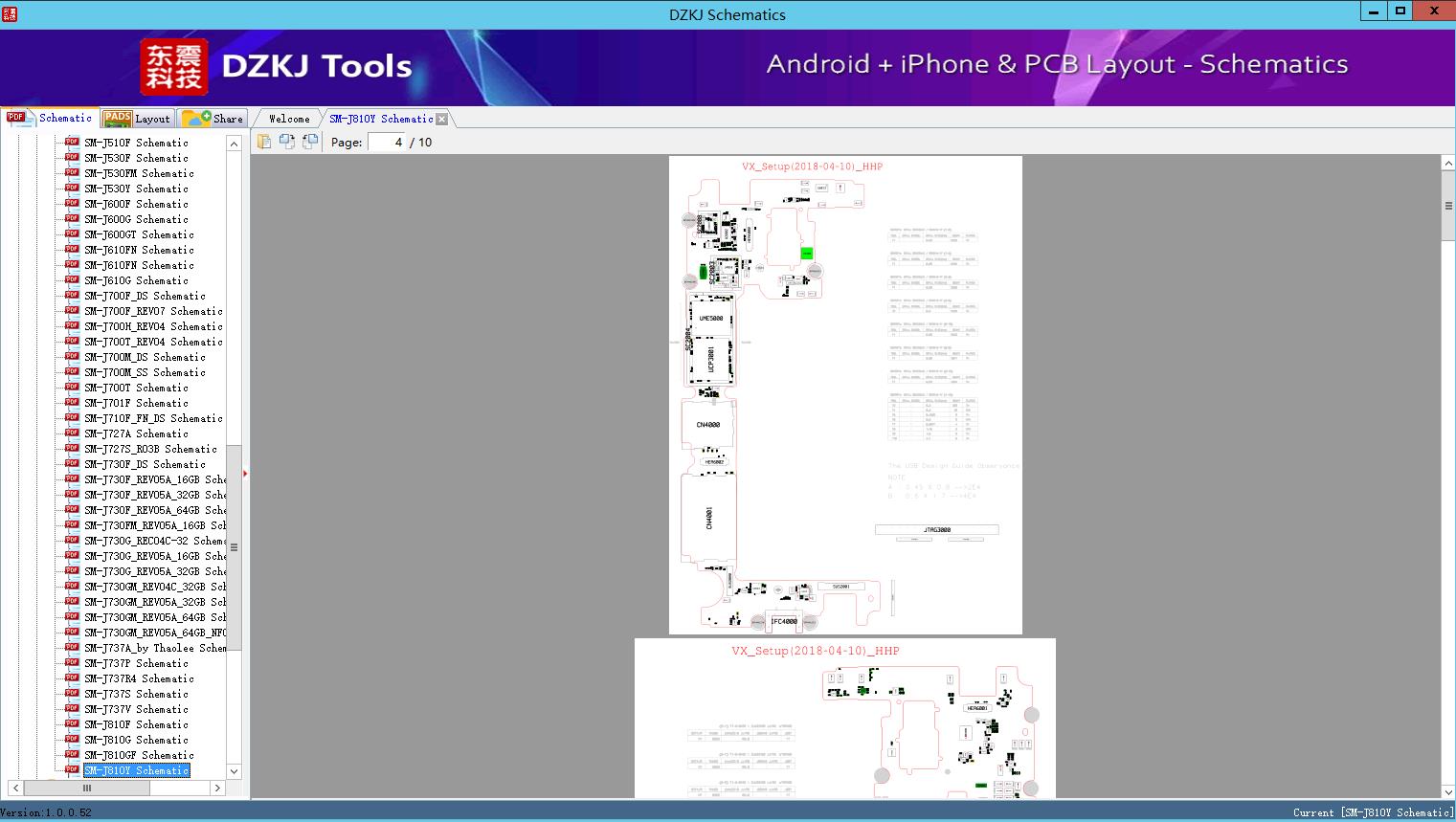Select SM-J727S_R03B Schematic entry
The width and height of the screenshot is (1456, 822).
(x=150, y=449)
